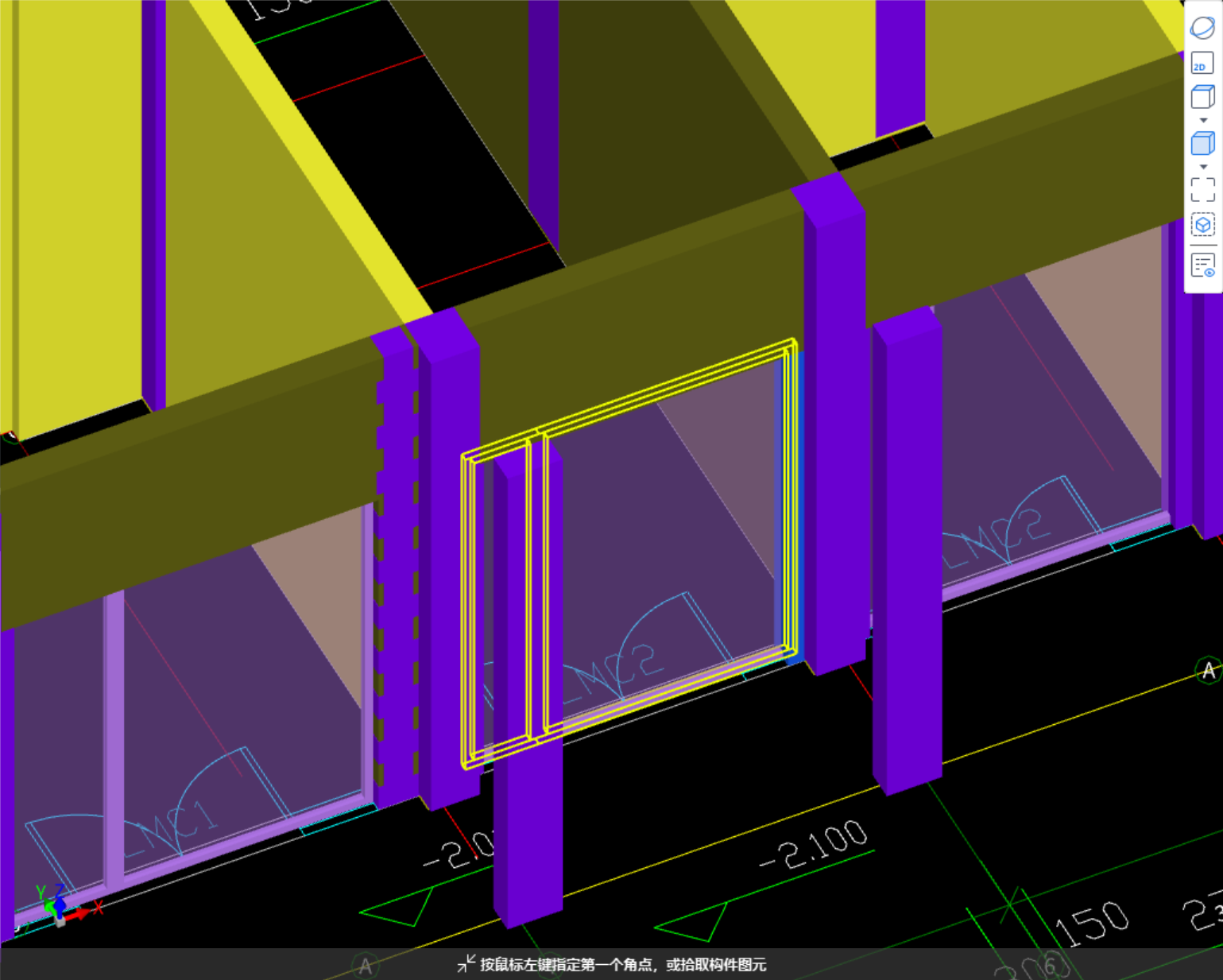1223x980 pixels.
Task: Switch to 2D view mode
Action: (1202, 64)
